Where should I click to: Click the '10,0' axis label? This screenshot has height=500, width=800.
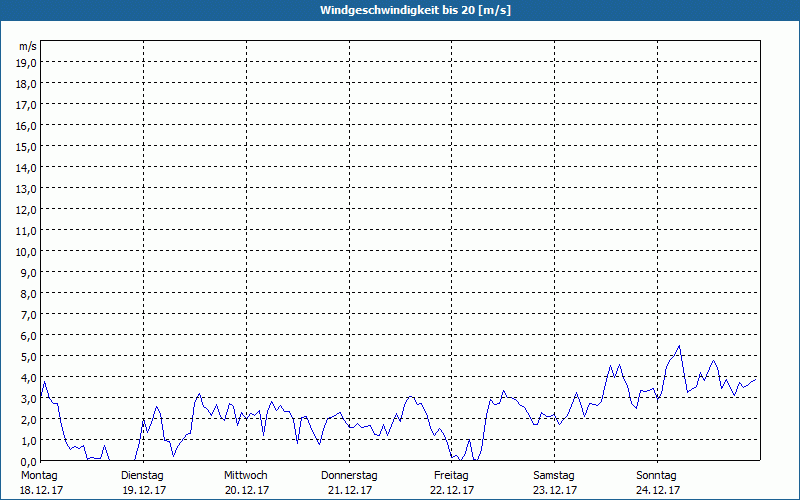coord(27,252)
